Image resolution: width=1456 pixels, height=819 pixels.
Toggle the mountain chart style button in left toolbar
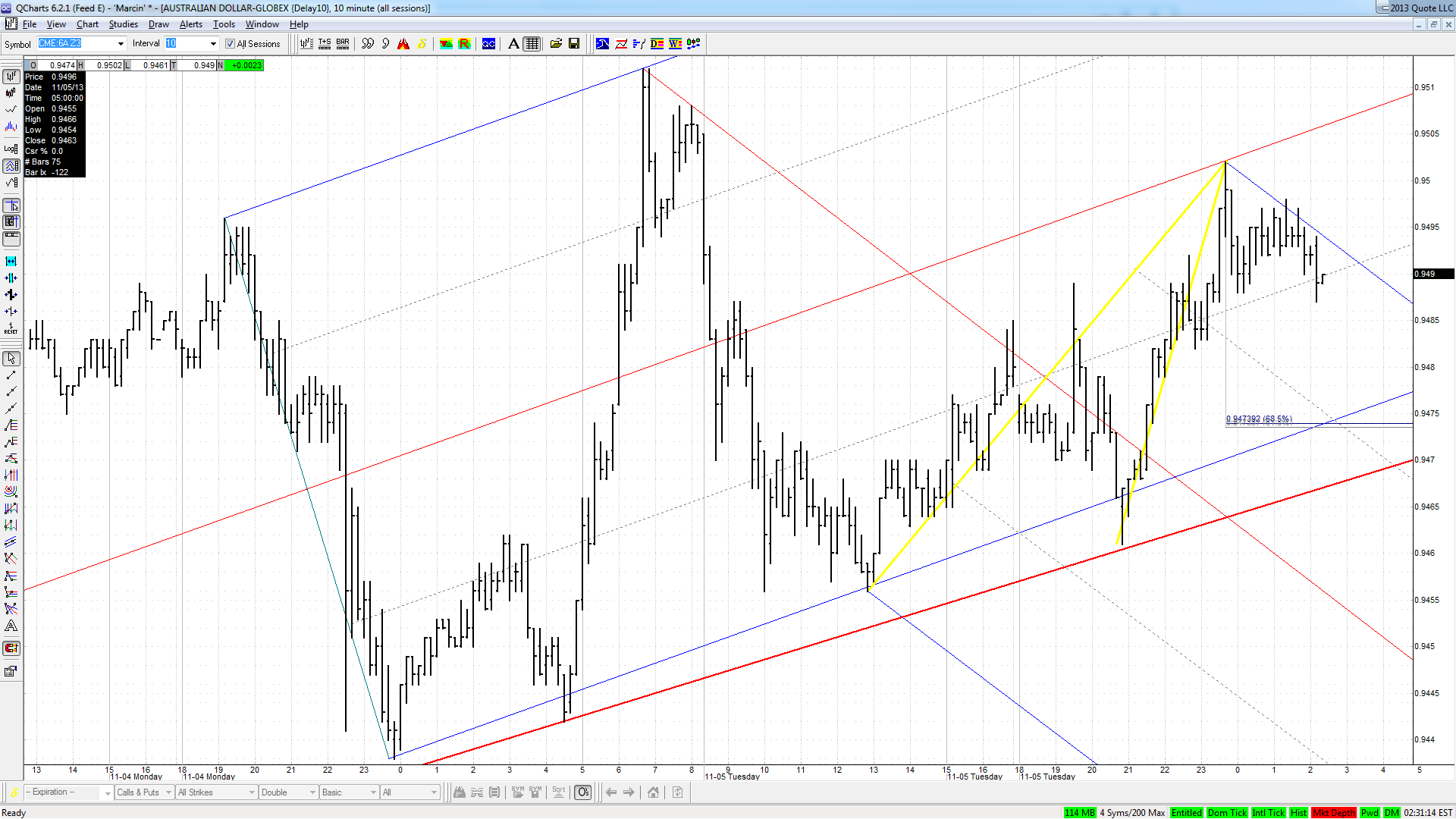pyautogui.click(x=11, y=165)
